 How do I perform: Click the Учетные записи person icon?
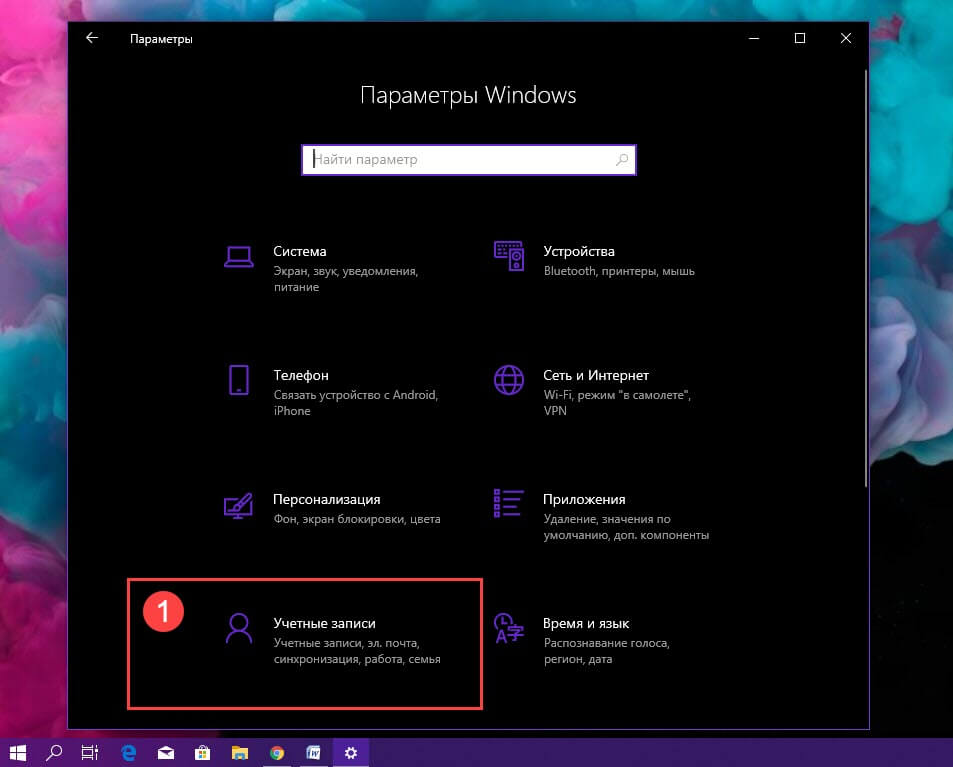[238, 628]
